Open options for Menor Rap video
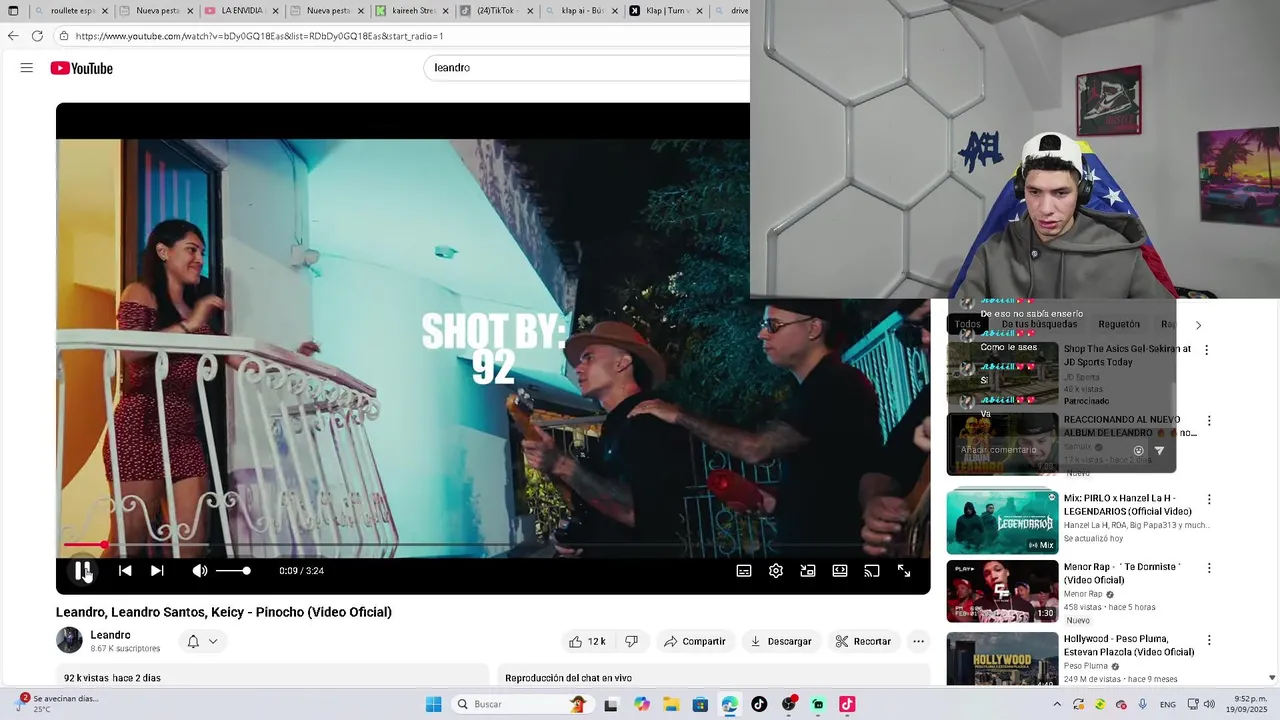1280x720 pixels. tap(1208, 568)
